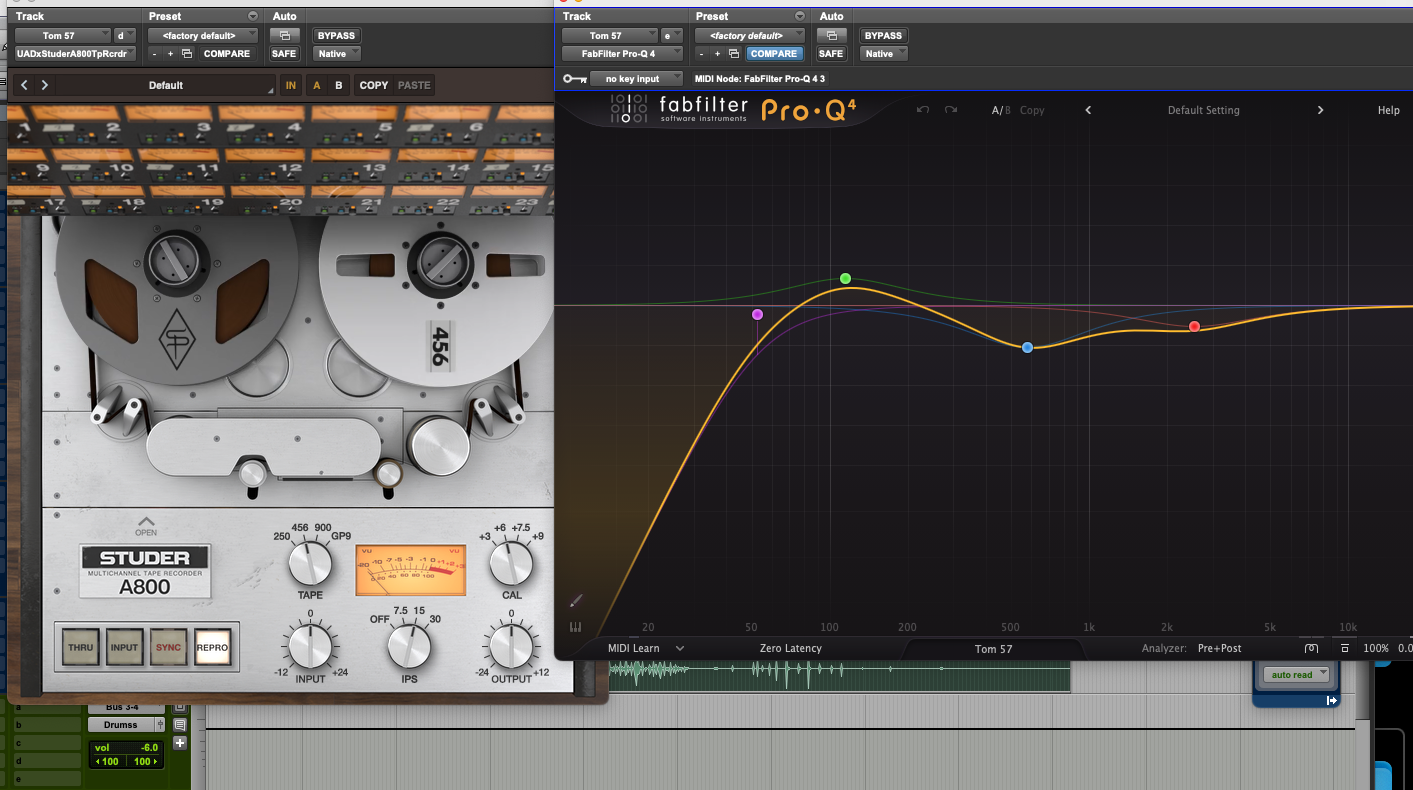Viewport: 1413px width, 790px height.
Task: Open Studer automation enable window icon
Action: (285, 36)
